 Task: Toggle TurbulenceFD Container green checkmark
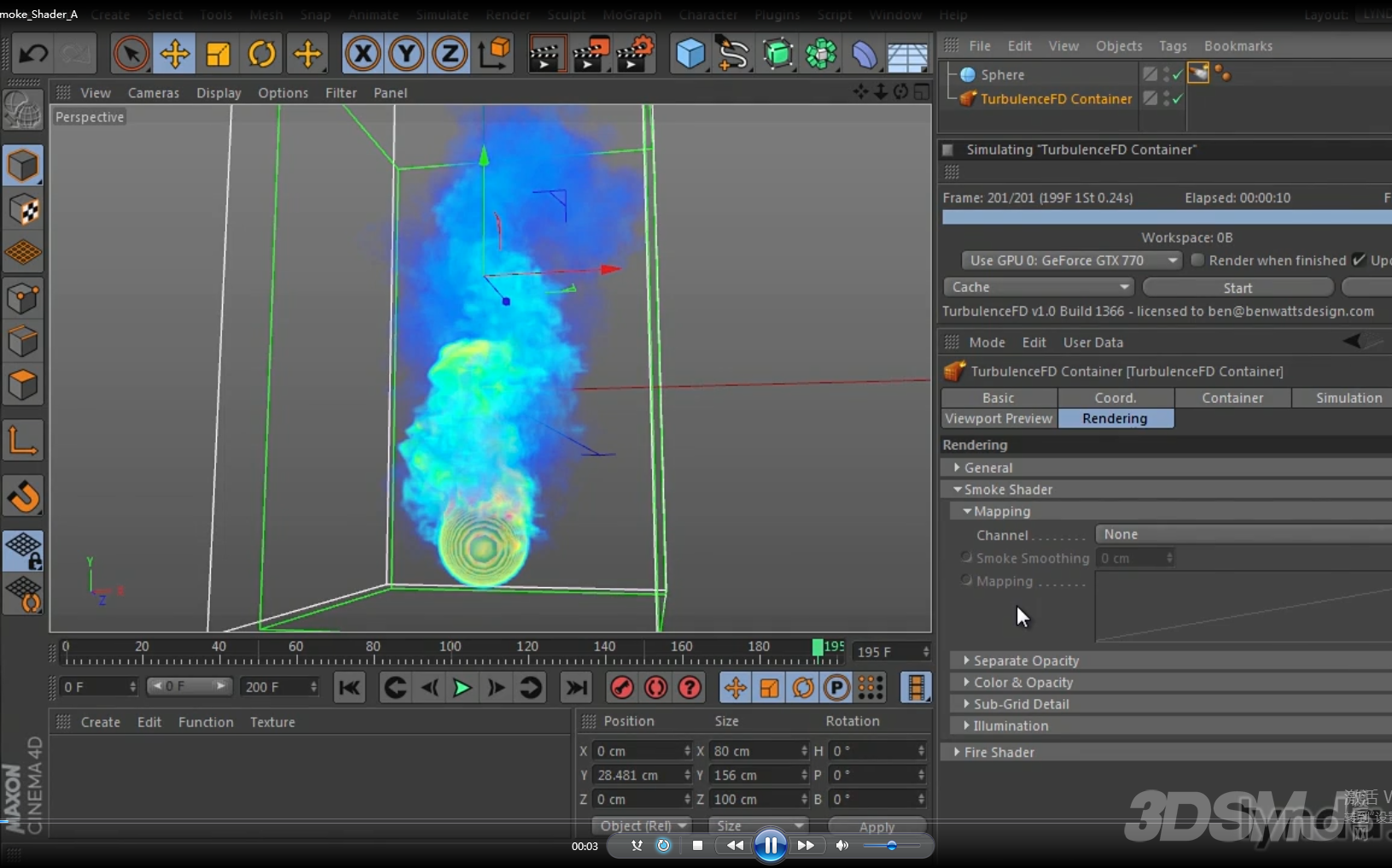point(1178,99)
